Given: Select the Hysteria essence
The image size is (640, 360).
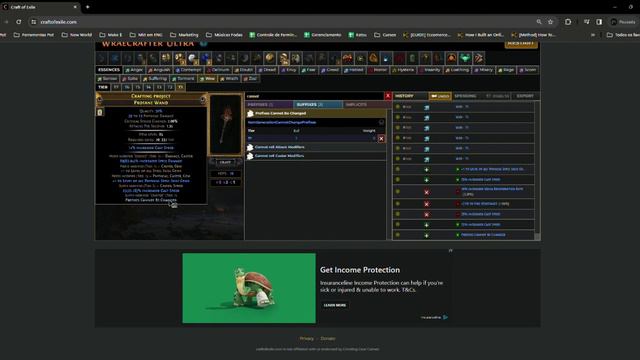Looking at the screenshot, I should (403, 70).
